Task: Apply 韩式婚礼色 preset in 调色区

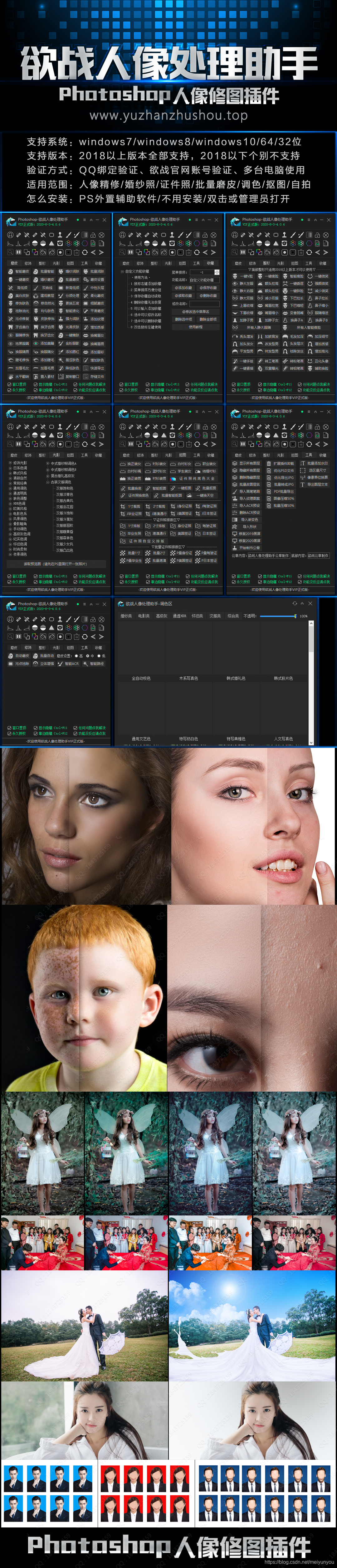Action: 236,678
